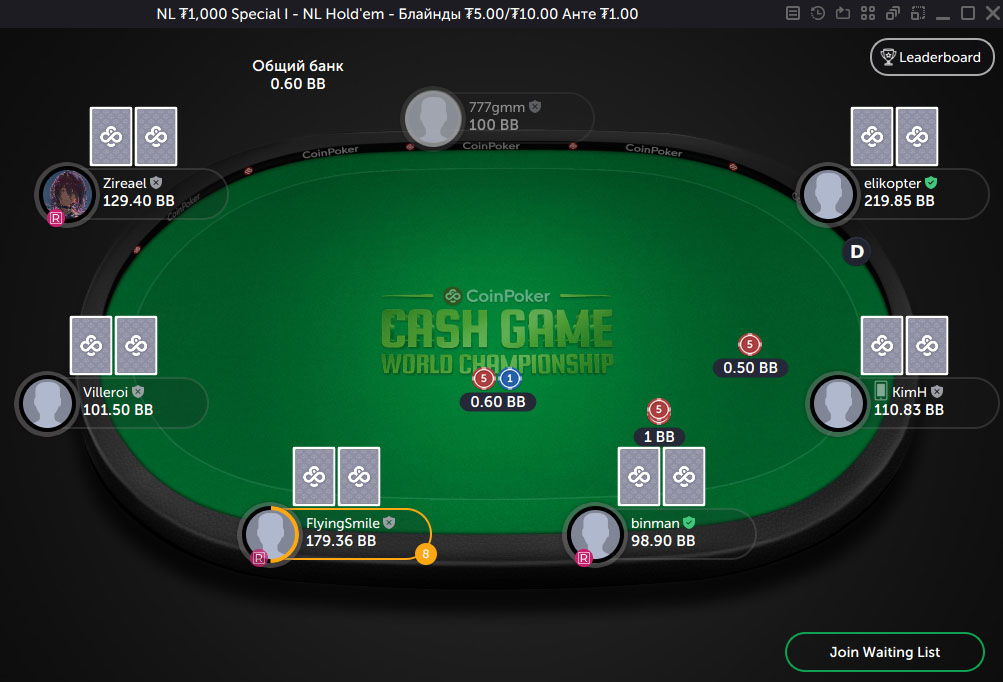Image resolution: width=1003 pixels, height=682 pixels.
Task: Cascade tables with stacked windows icon
Action: [893, 13]
